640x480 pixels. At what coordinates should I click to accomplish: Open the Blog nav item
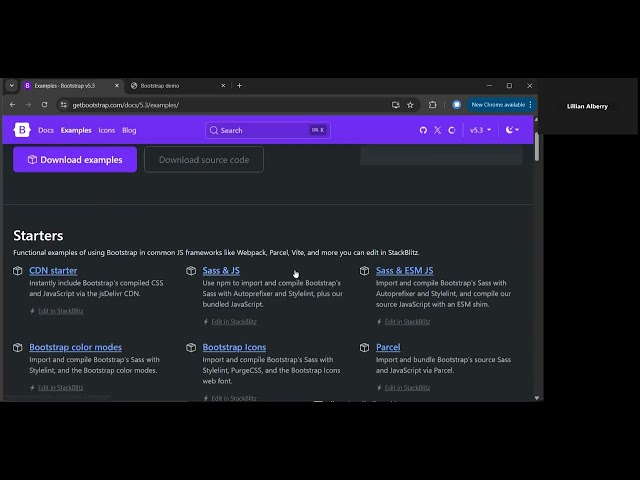129,130
